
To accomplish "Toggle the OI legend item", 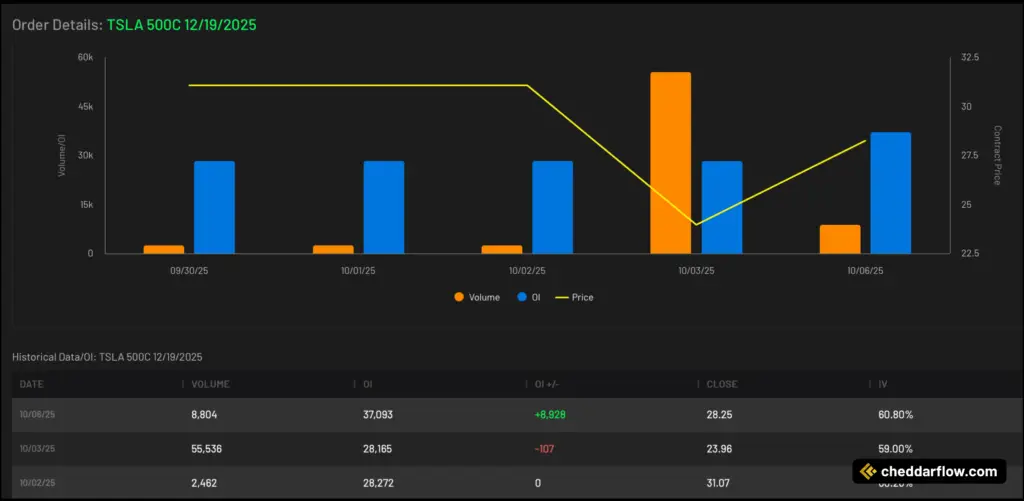I will (x=529, y=297).
